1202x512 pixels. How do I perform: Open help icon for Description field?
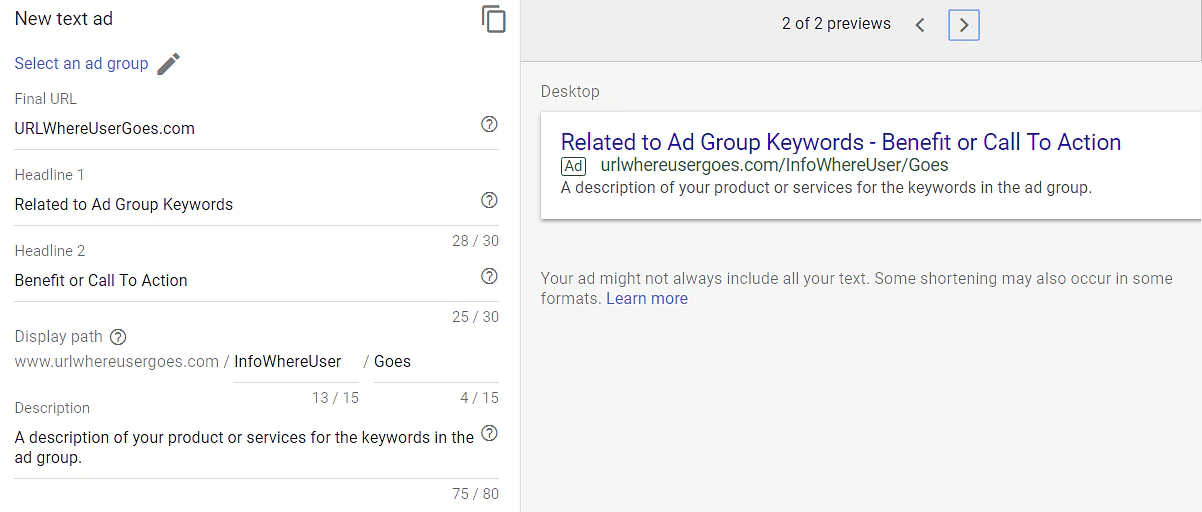click(489, 433)
